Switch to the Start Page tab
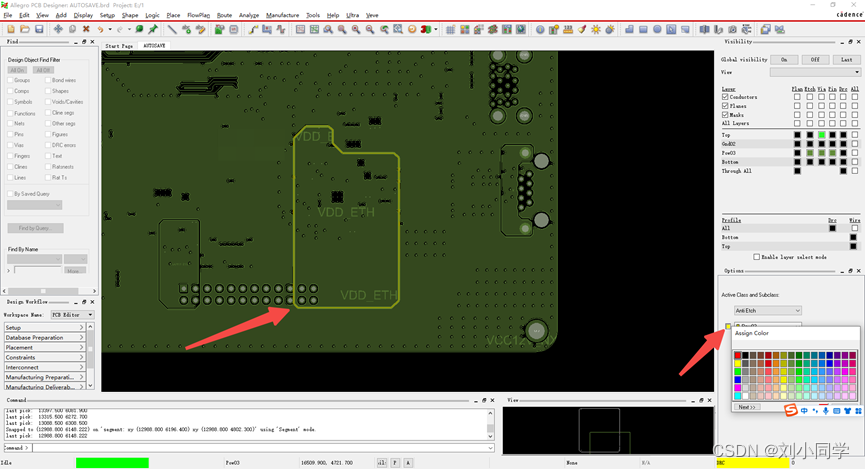Viewport: 865px width, 469px height. click(119, 46)
